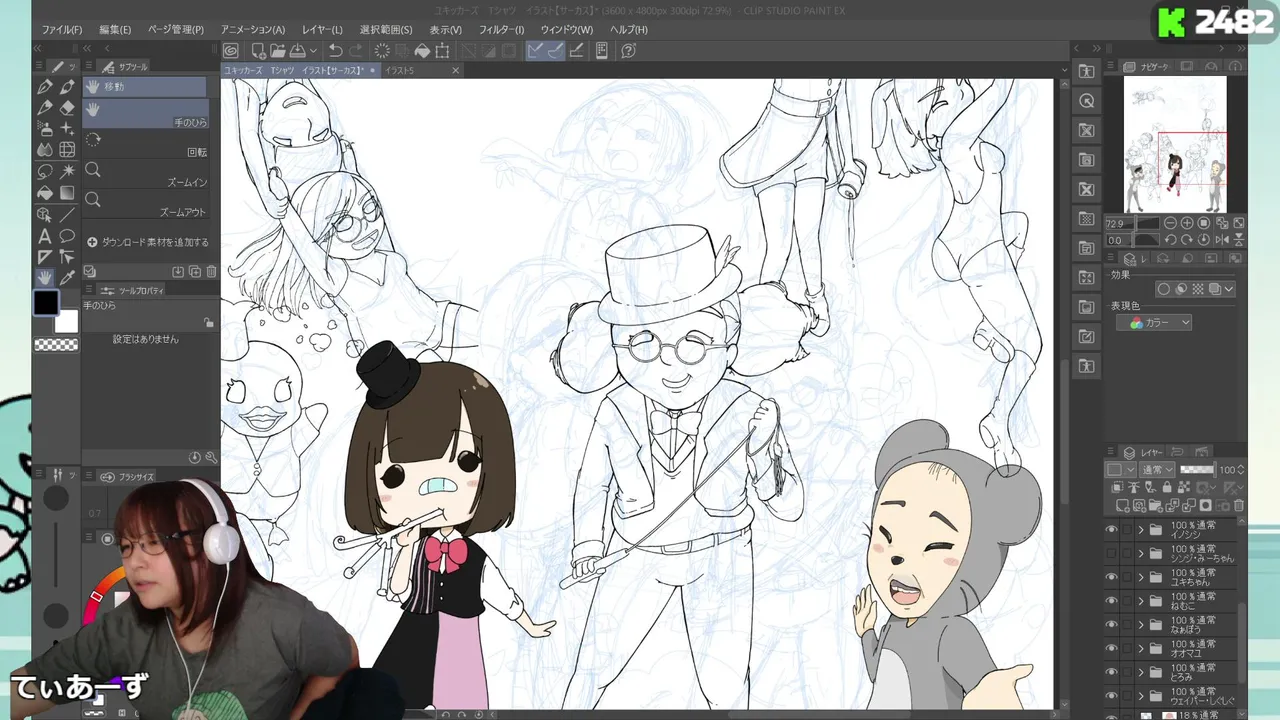Click the Redo arrow in the command bar

coord(357,51)
